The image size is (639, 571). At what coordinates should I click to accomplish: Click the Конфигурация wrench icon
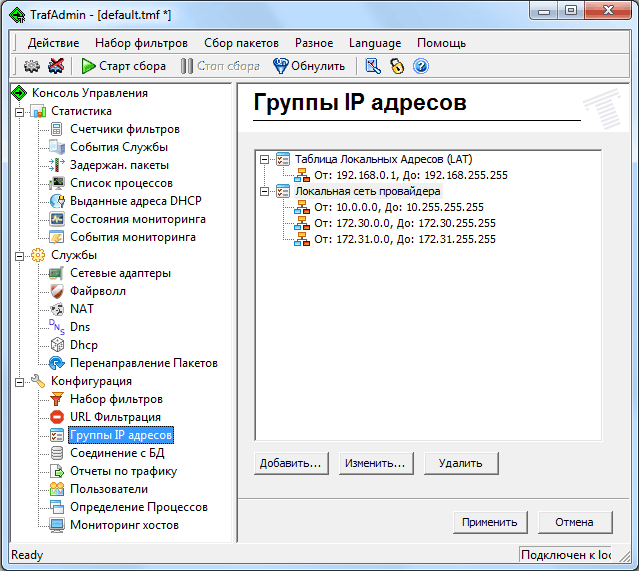click(x=38, y=381)
